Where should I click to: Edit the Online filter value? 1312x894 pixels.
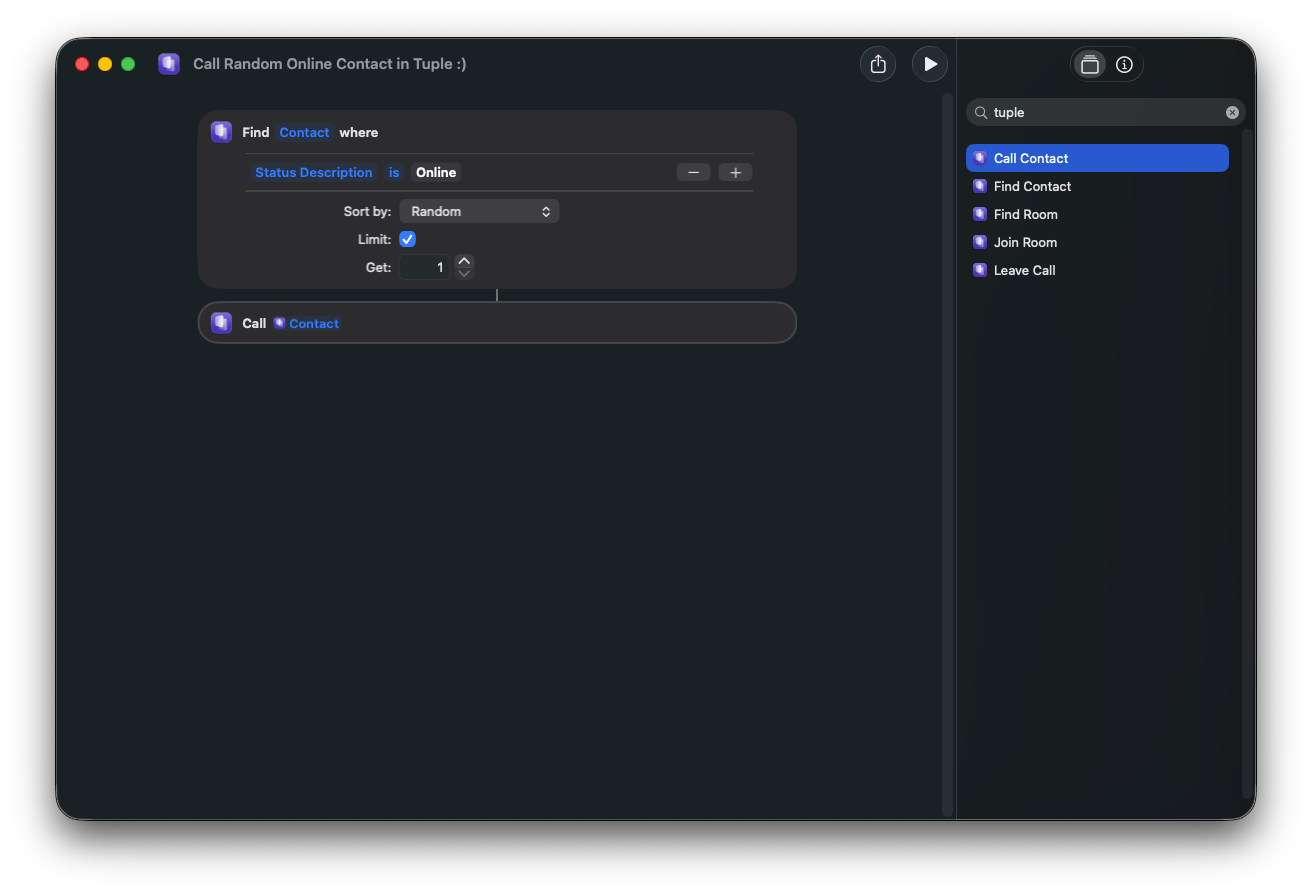coord(436,172)
